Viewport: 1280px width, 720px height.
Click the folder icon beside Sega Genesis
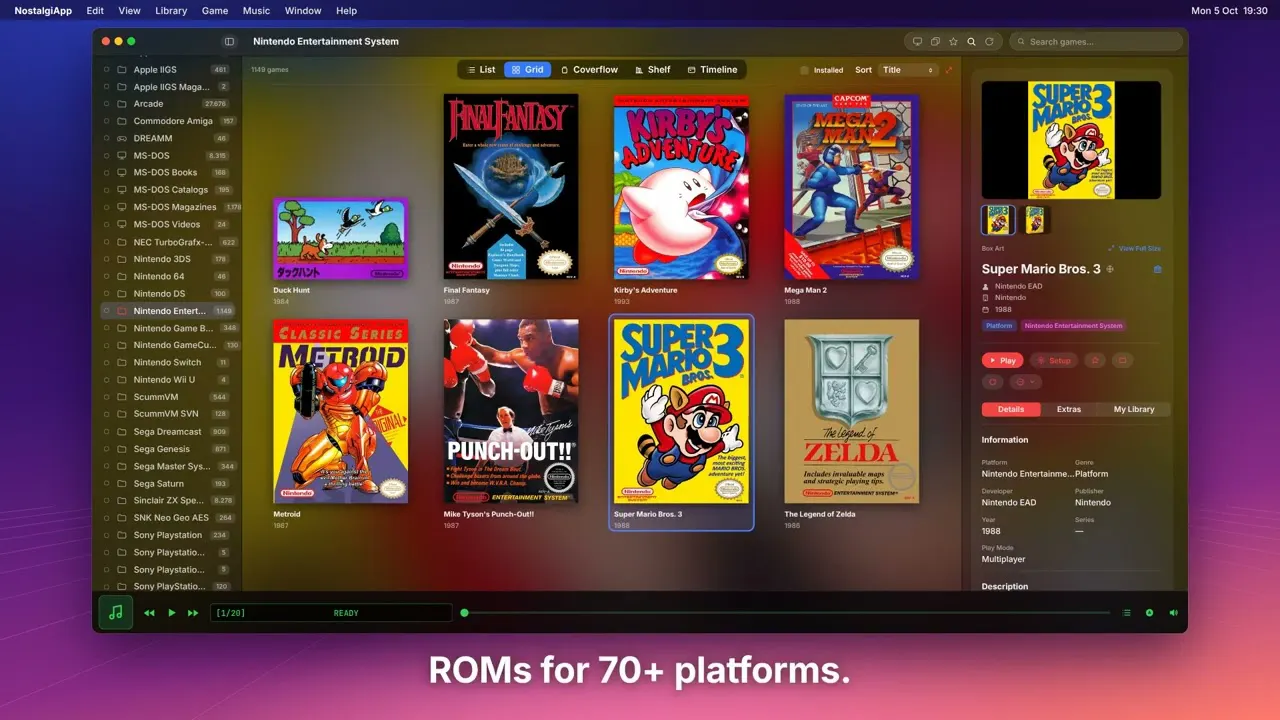(122, 449)
